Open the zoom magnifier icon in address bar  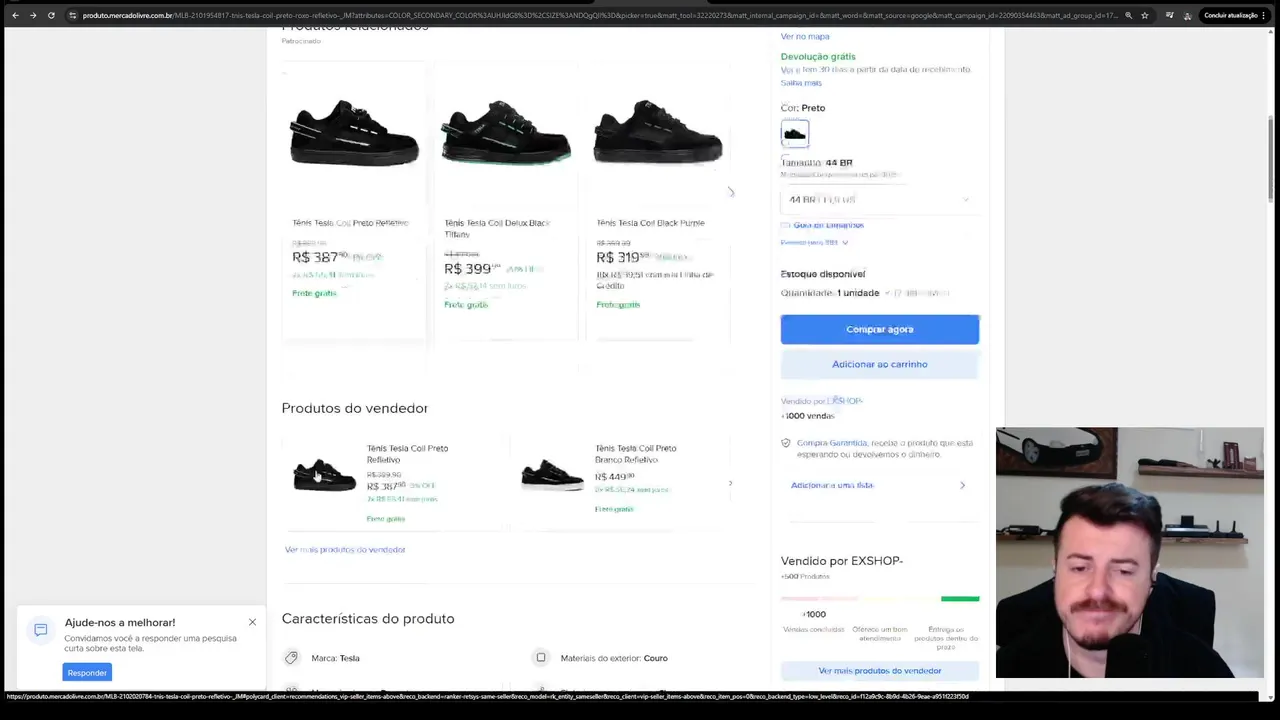coord(1129,15)
